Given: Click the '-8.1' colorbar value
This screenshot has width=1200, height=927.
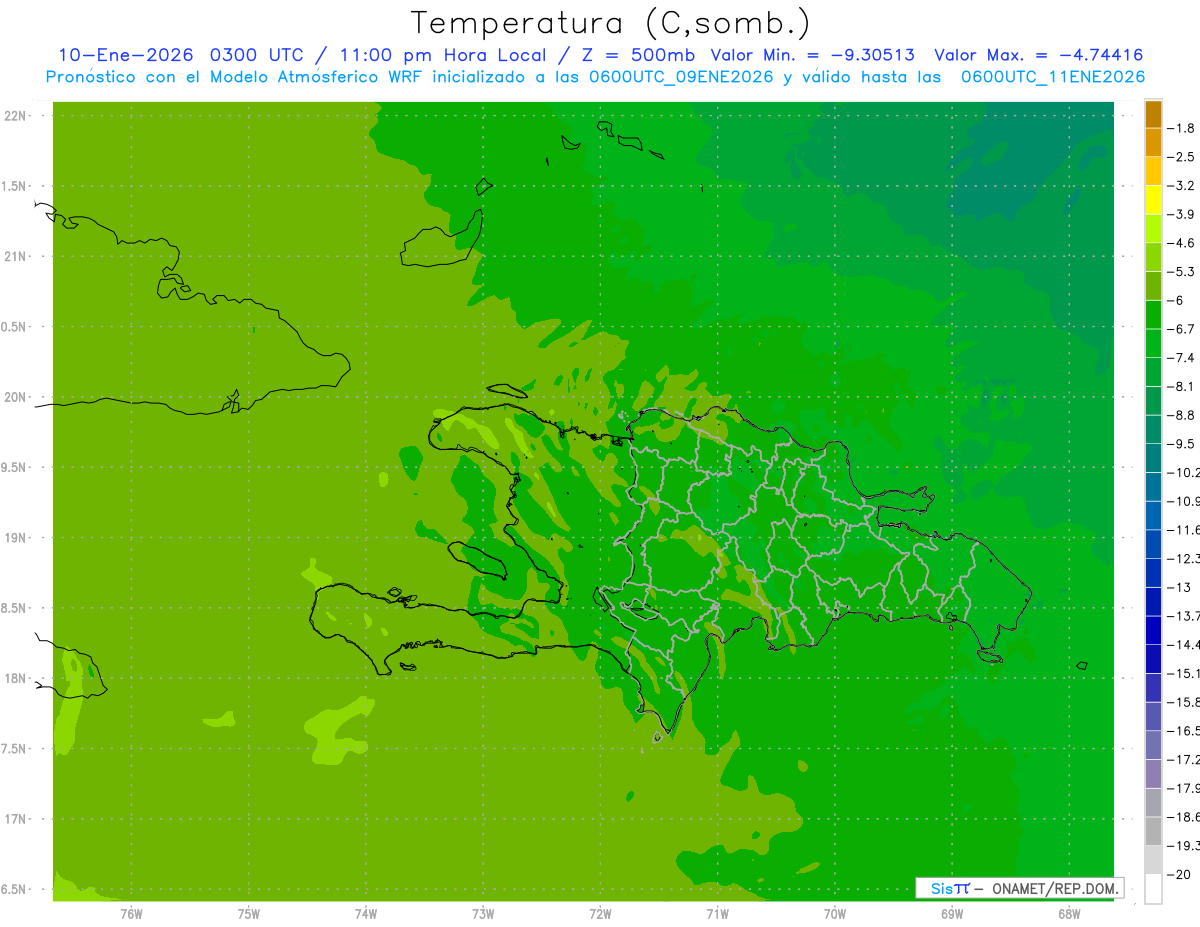Looking at the screenshot, I should tap(1182, 386).
